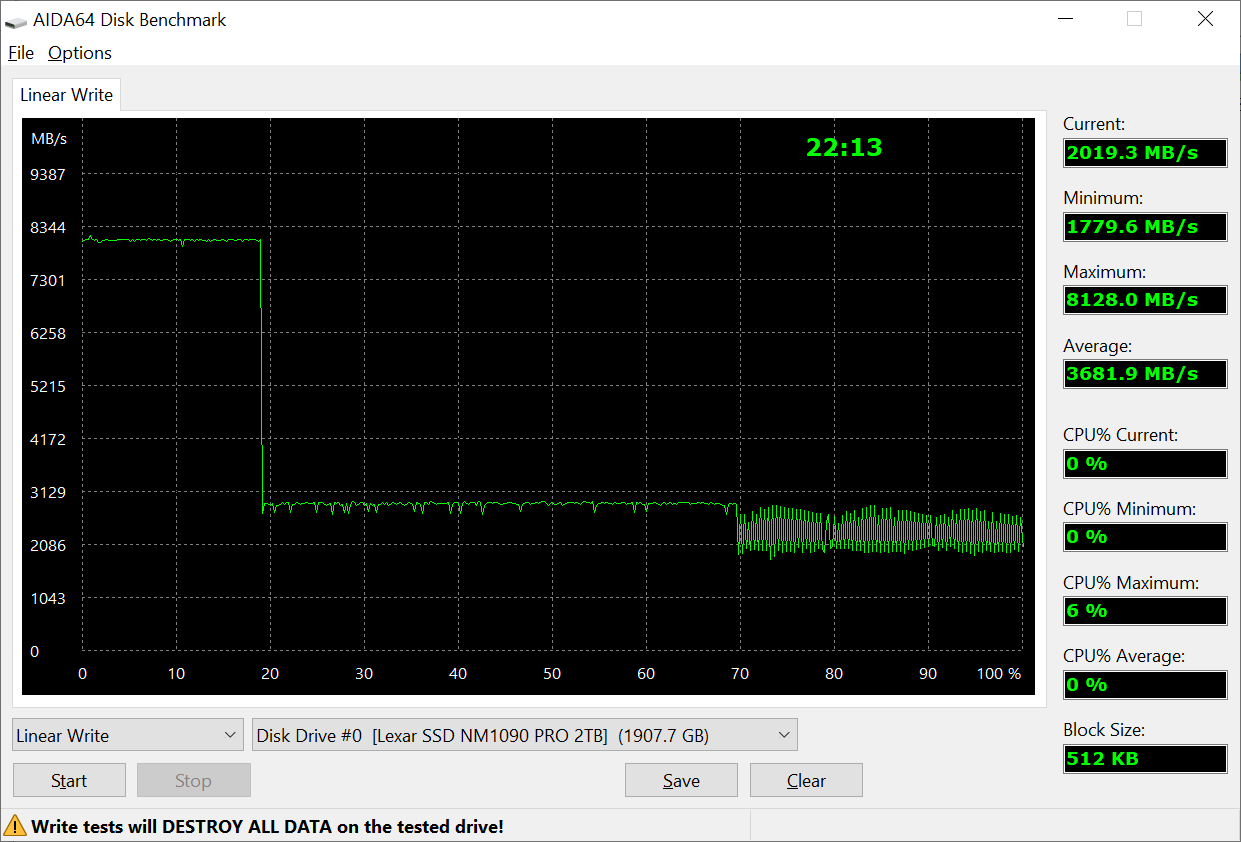Click the Current speed 2019.3 MB/s readout

(1145, 153)
